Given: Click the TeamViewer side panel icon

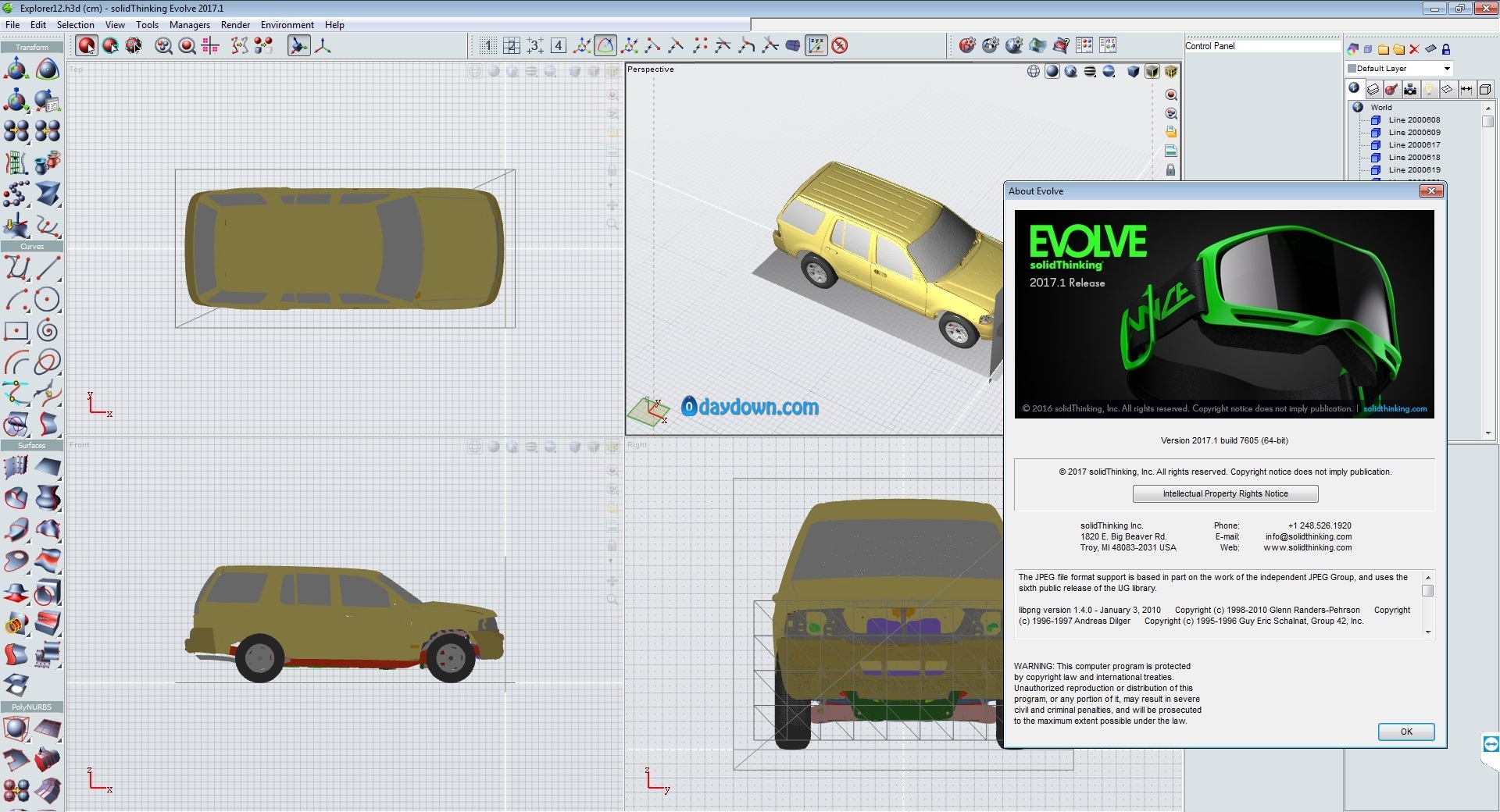Looking at the screenshot, I should pyautogui.click(x=1491, y=743).
